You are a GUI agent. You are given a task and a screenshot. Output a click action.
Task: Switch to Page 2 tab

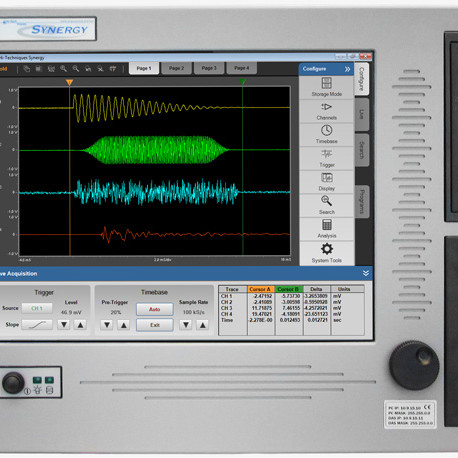click(176, 68)
